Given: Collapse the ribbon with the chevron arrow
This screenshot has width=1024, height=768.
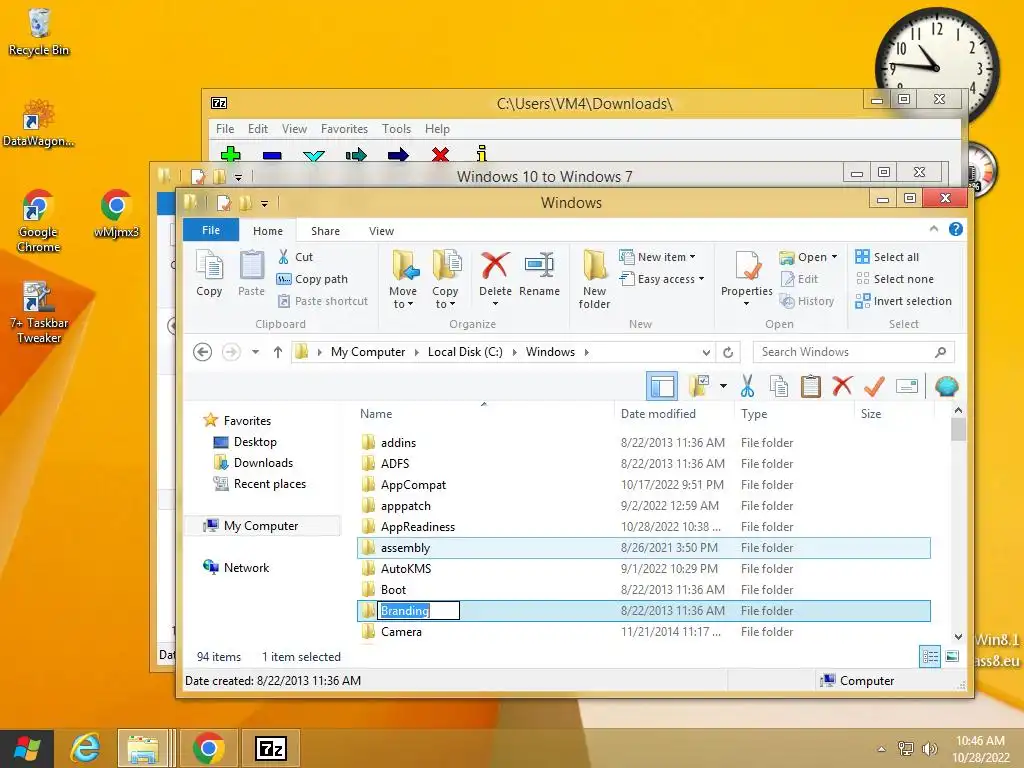Looking at the screenshot, I should 934,229.
